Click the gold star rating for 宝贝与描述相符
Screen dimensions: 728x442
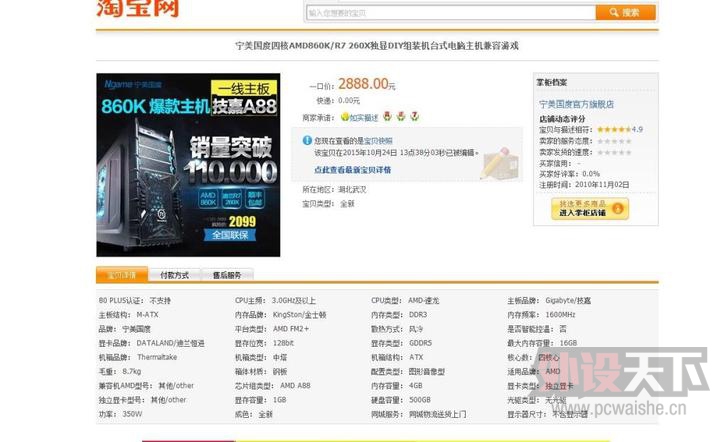614,130
